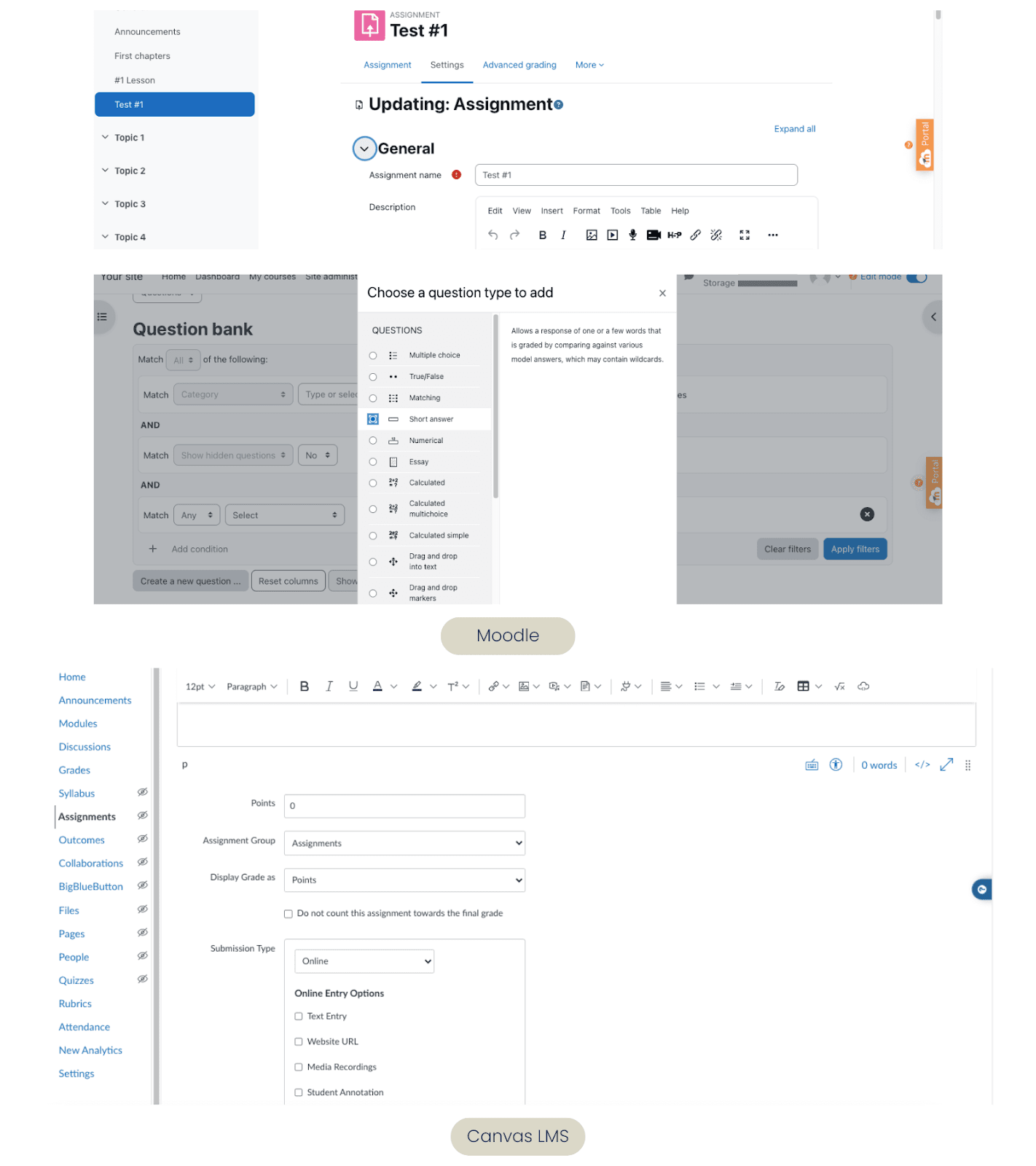Underline text in the Canvas editor toolbar

click(x=353, y=686)
